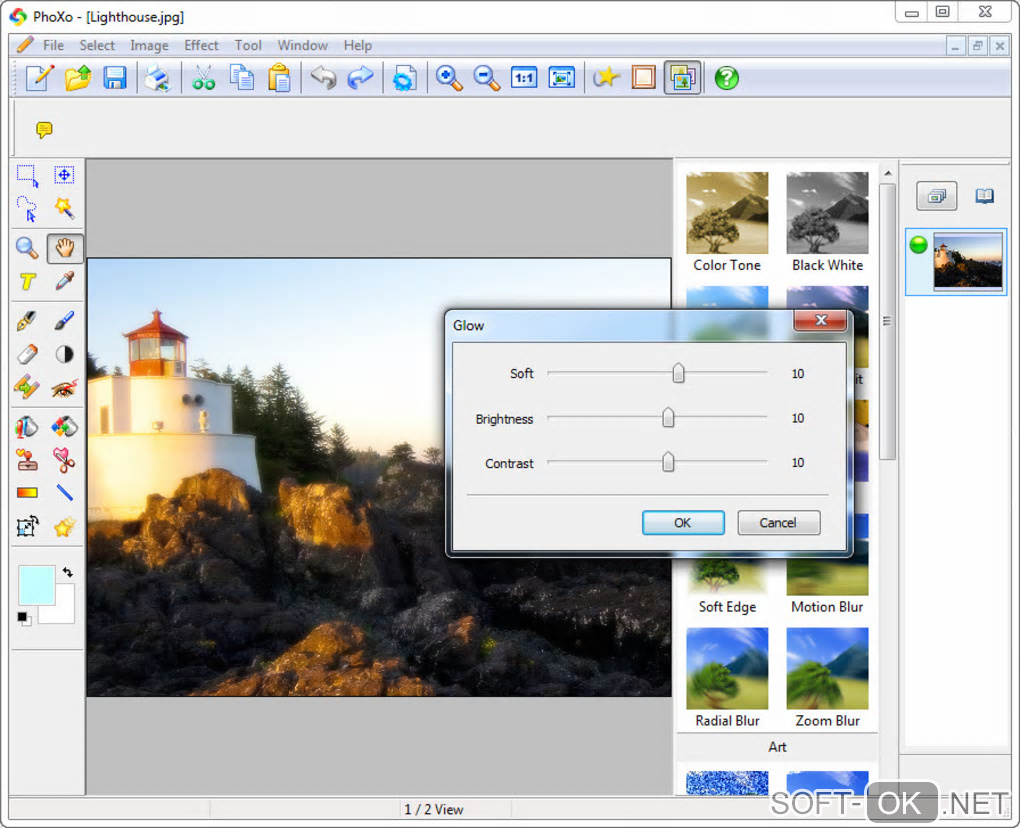Click the Soft slider handle
This screenshot has height=828, width=1020.
click(678, 373)
